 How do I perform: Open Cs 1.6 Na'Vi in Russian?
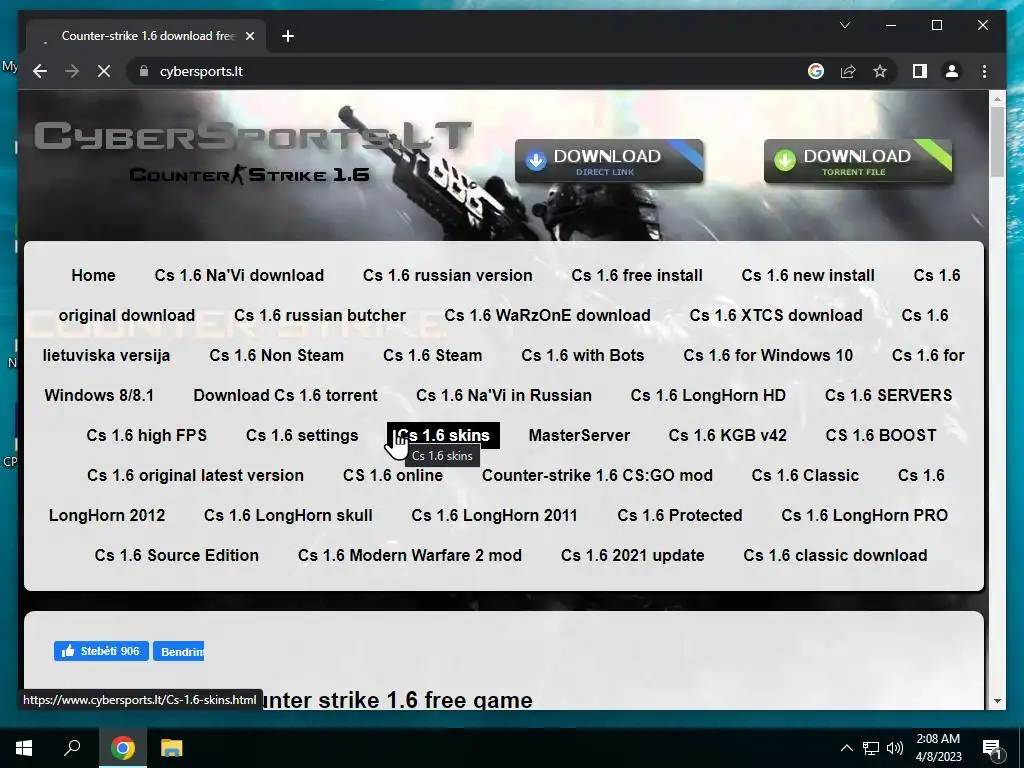504,395
